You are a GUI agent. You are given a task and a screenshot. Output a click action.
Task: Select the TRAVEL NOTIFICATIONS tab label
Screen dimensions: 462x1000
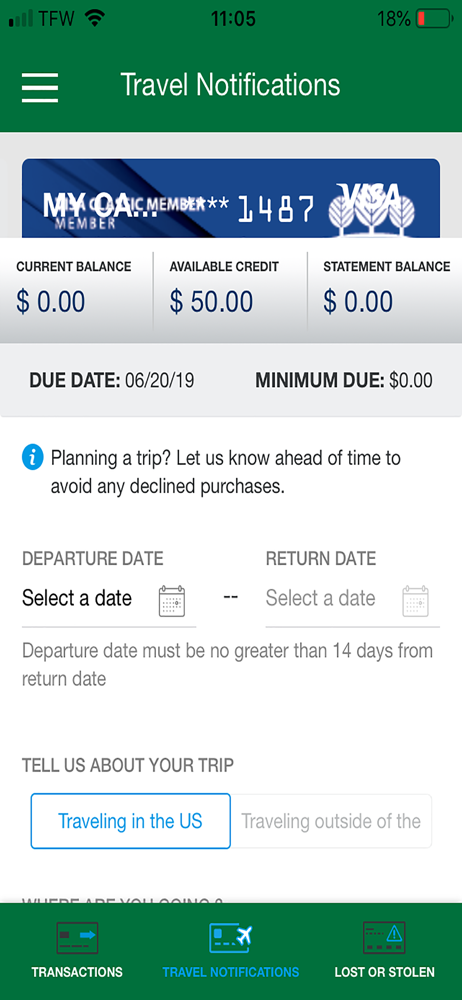231,973
